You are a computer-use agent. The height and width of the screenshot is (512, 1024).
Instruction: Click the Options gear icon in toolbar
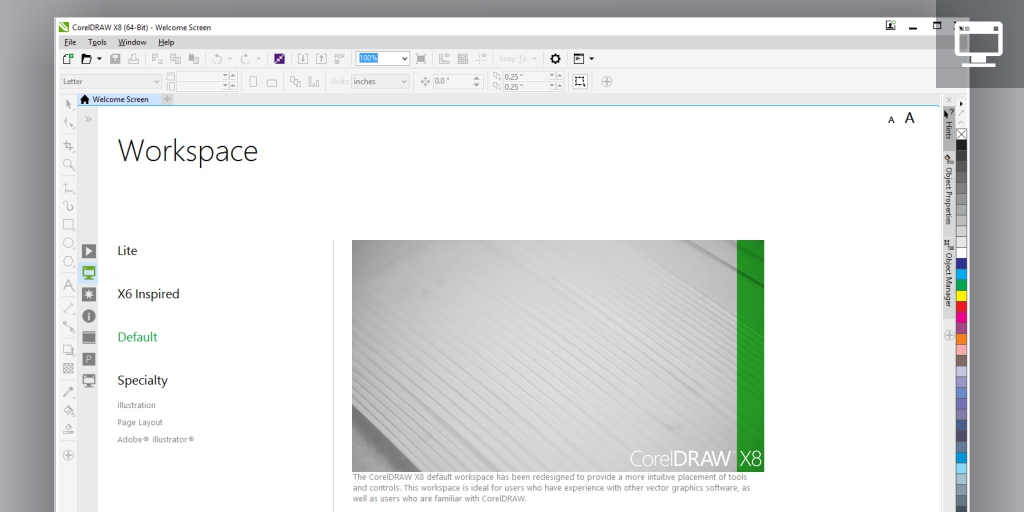(x=556, y=59)
